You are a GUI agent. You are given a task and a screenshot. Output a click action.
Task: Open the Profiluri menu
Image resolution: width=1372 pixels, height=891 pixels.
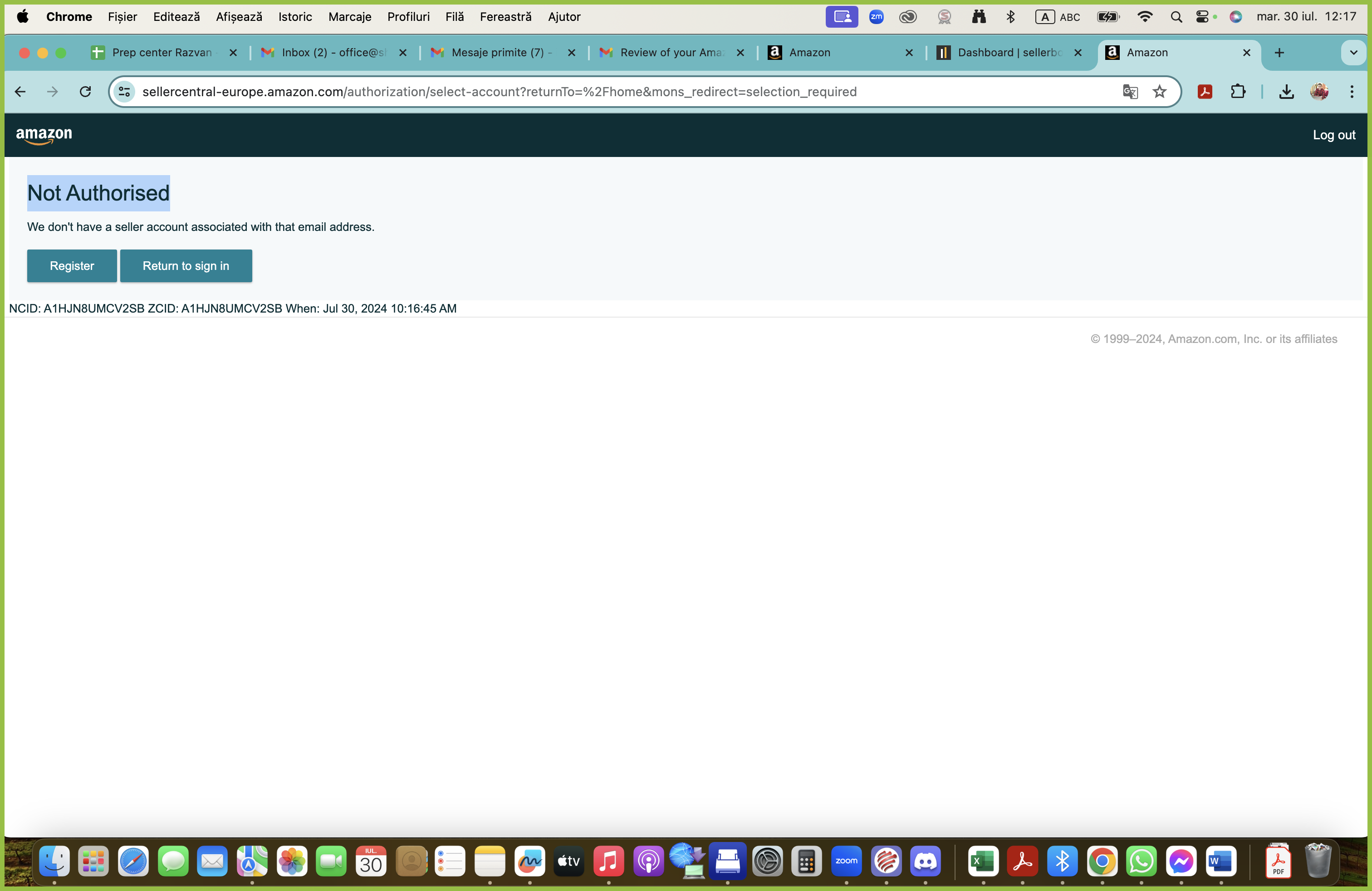(x=408, y=17)
